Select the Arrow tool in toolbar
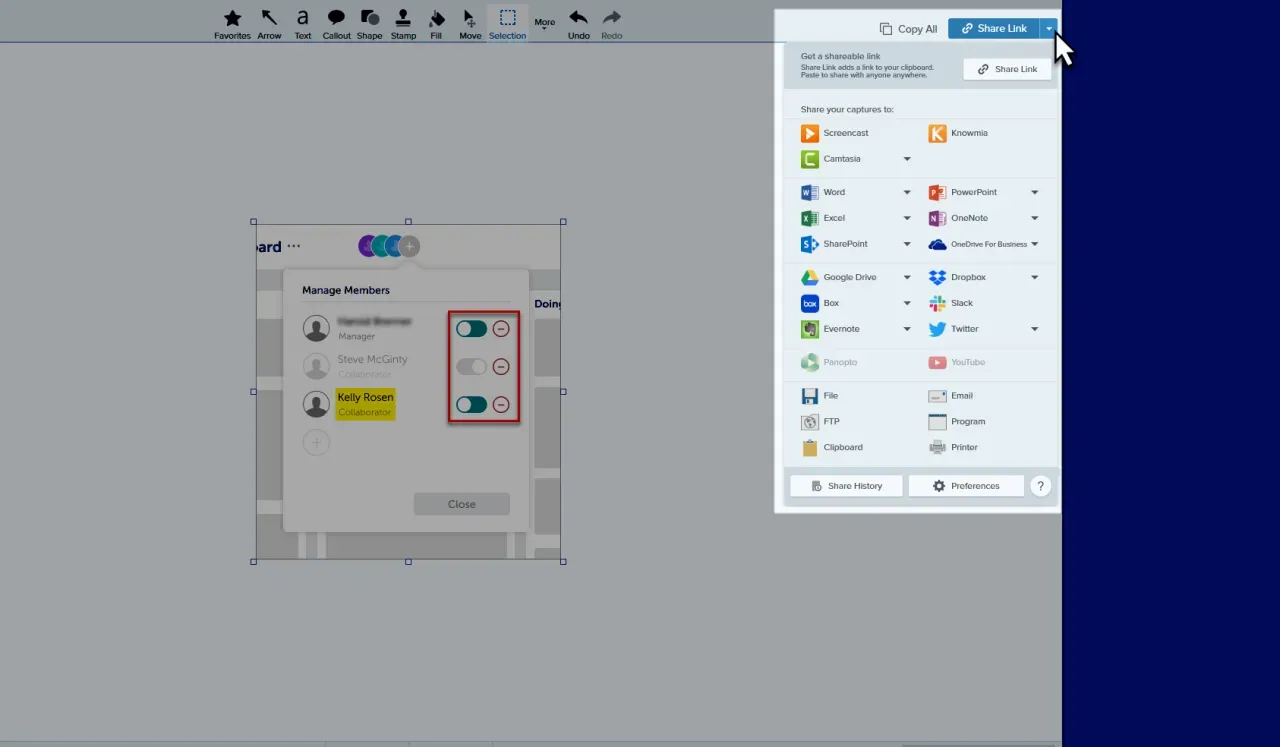Viewport: 1280px width, 747px height. [269, 24]
